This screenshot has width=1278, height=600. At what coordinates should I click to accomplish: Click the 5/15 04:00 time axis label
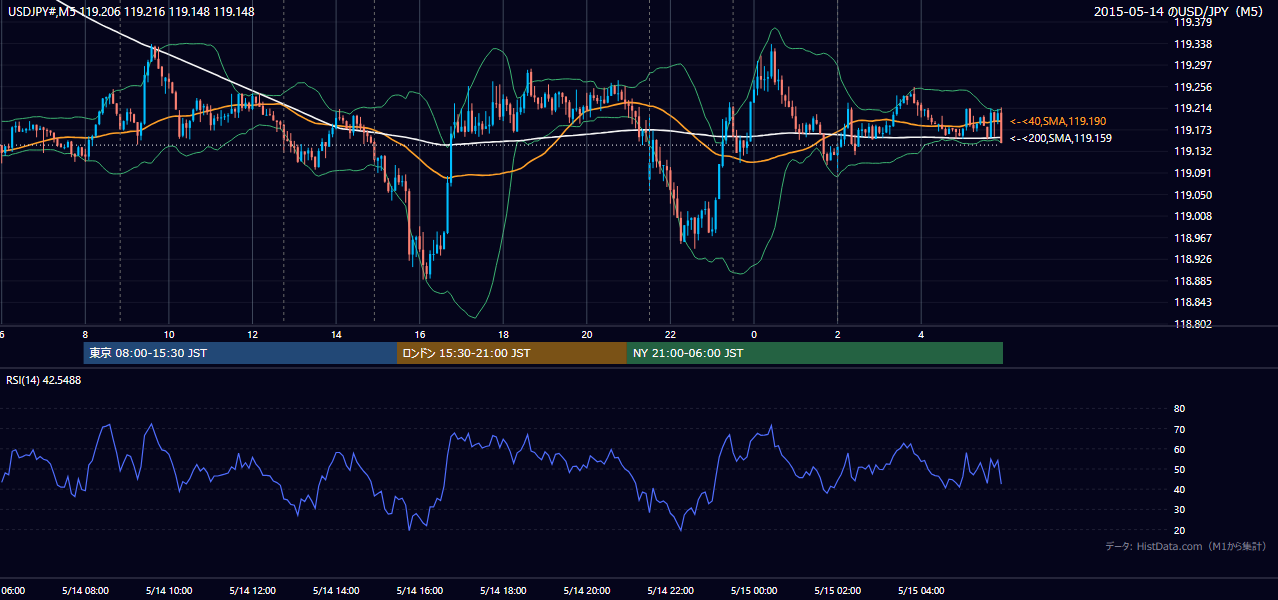click(921, 590)
